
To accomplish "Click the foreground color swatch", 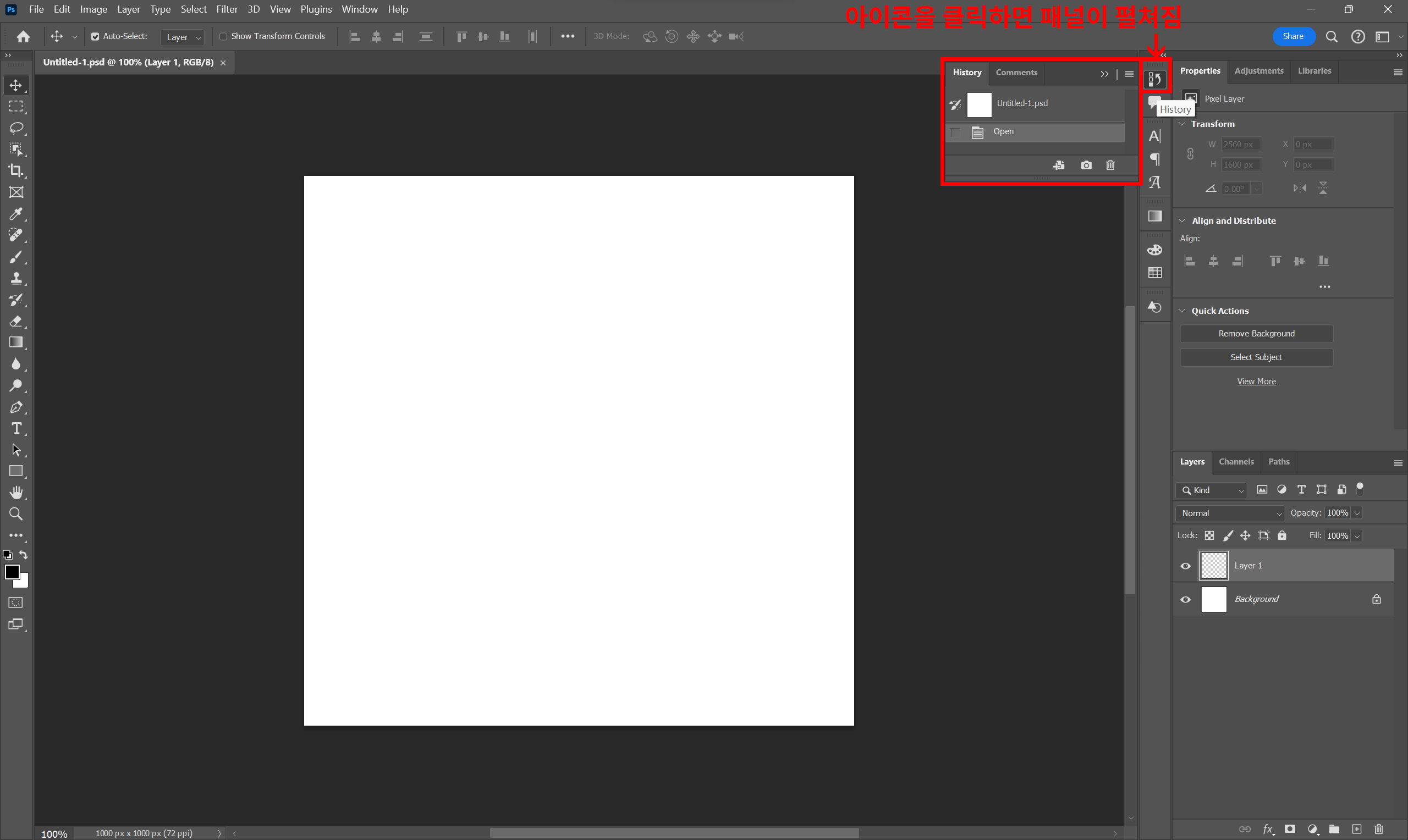I will click(12, 572).
